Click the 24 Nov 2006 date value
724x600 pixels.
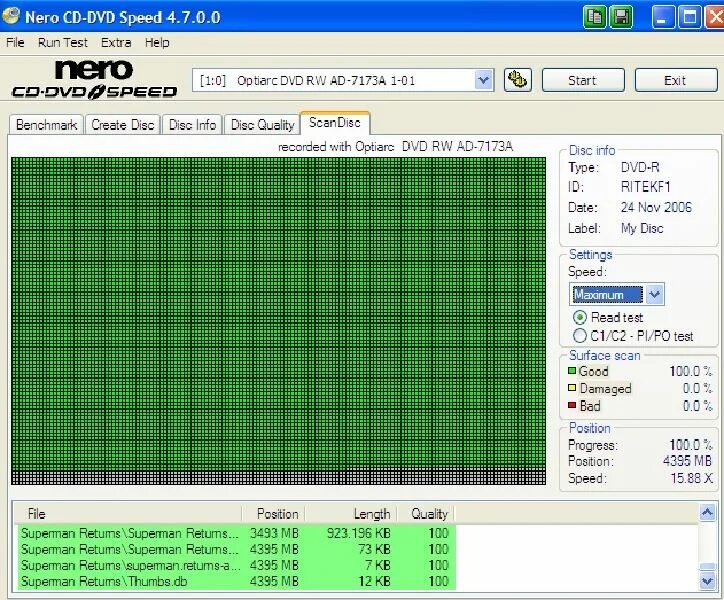coord(656,207)
